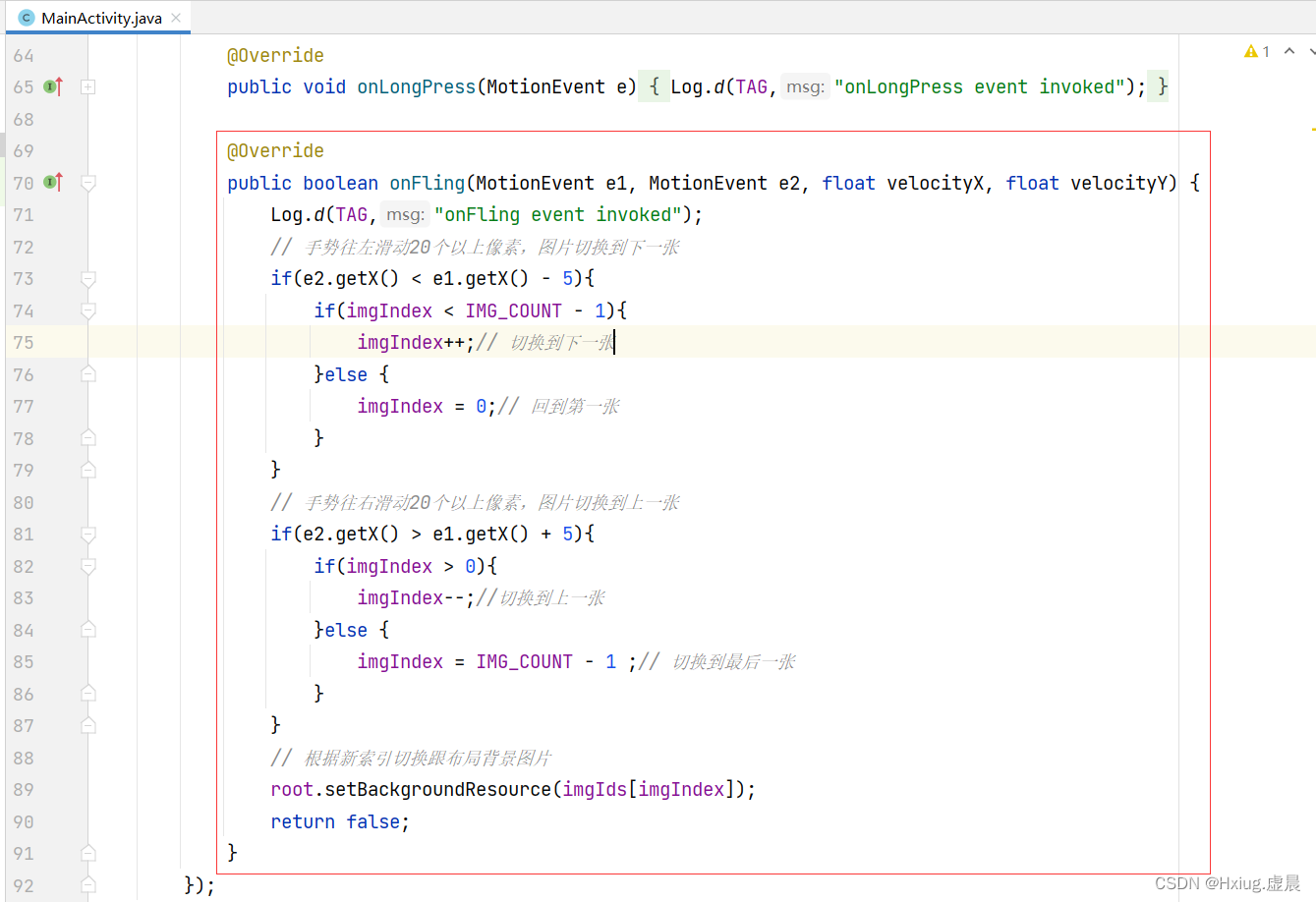The image size is (1316, 902).
Task: Click the "onFling event invoked" string
Action: click(558, 214)
